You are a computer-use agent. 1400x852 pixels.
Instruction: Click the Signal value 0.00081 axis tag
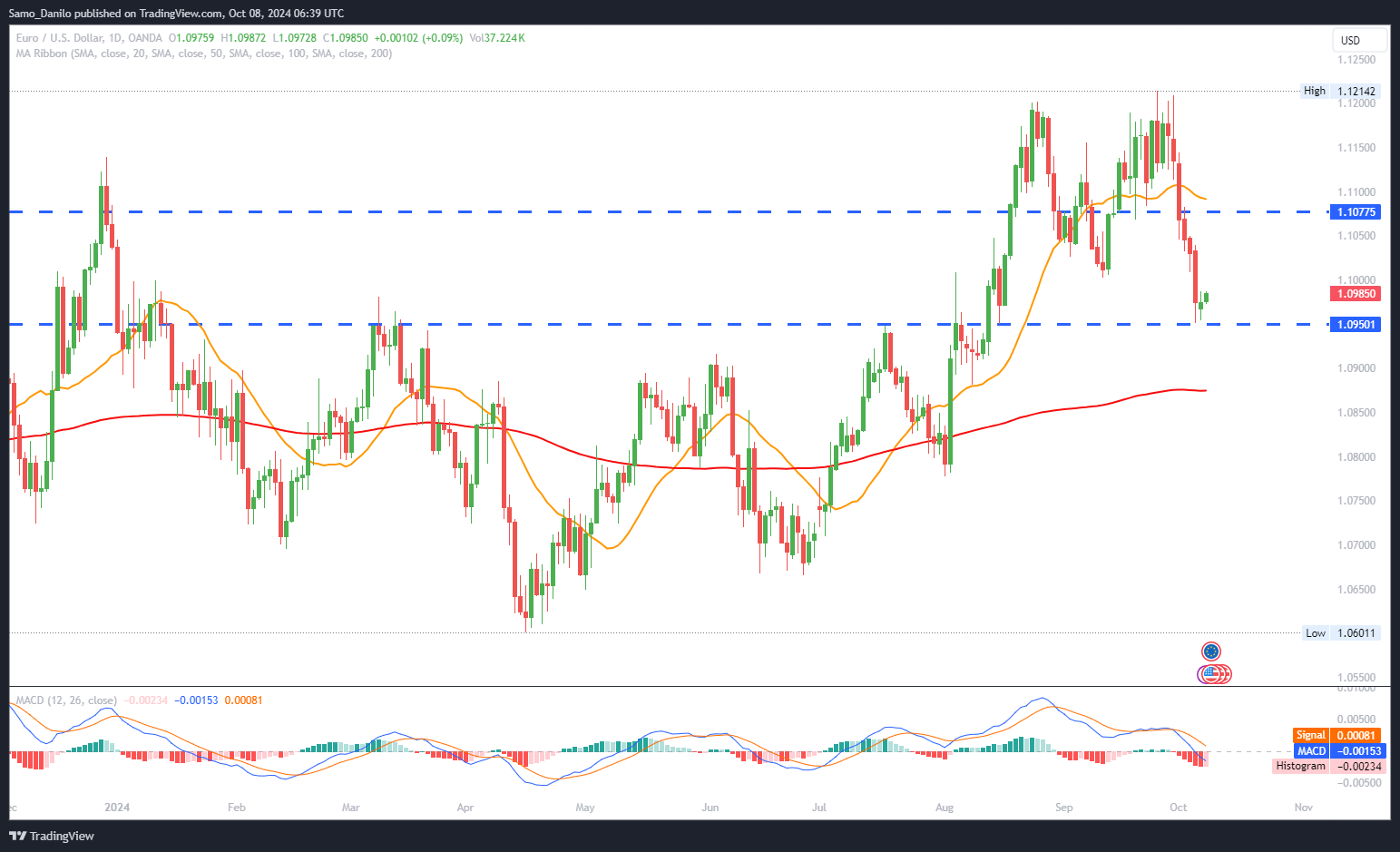click(x=1356, y=736)
